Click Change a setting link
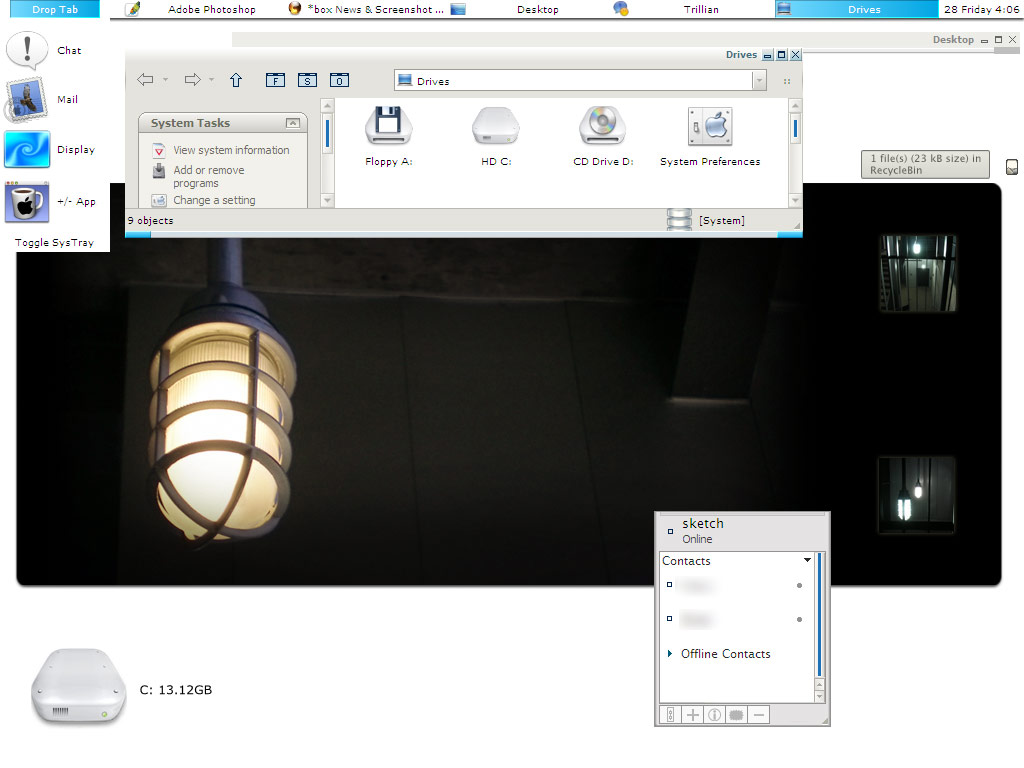1024x768 pixels. pyautogui.click(x=214, y=200)
